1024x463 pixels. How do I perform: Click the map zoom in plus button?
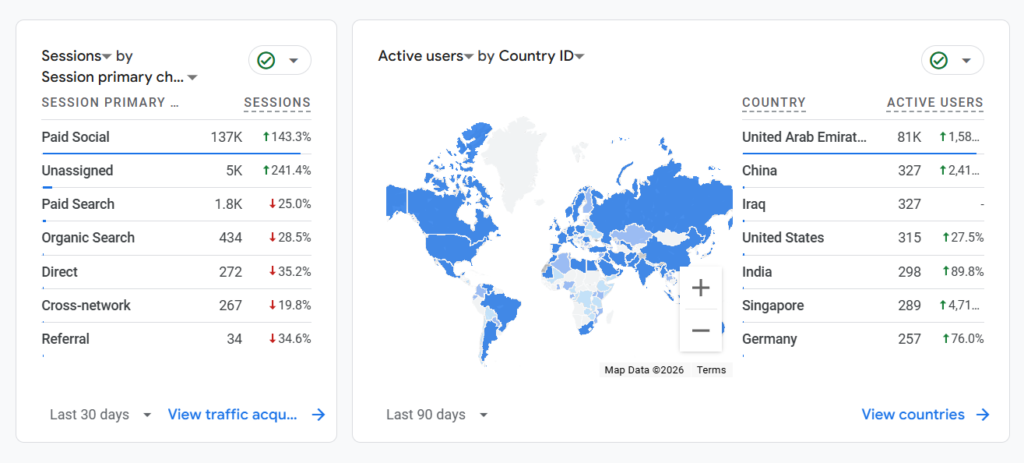pyautogui.click(x=701, y=288)
